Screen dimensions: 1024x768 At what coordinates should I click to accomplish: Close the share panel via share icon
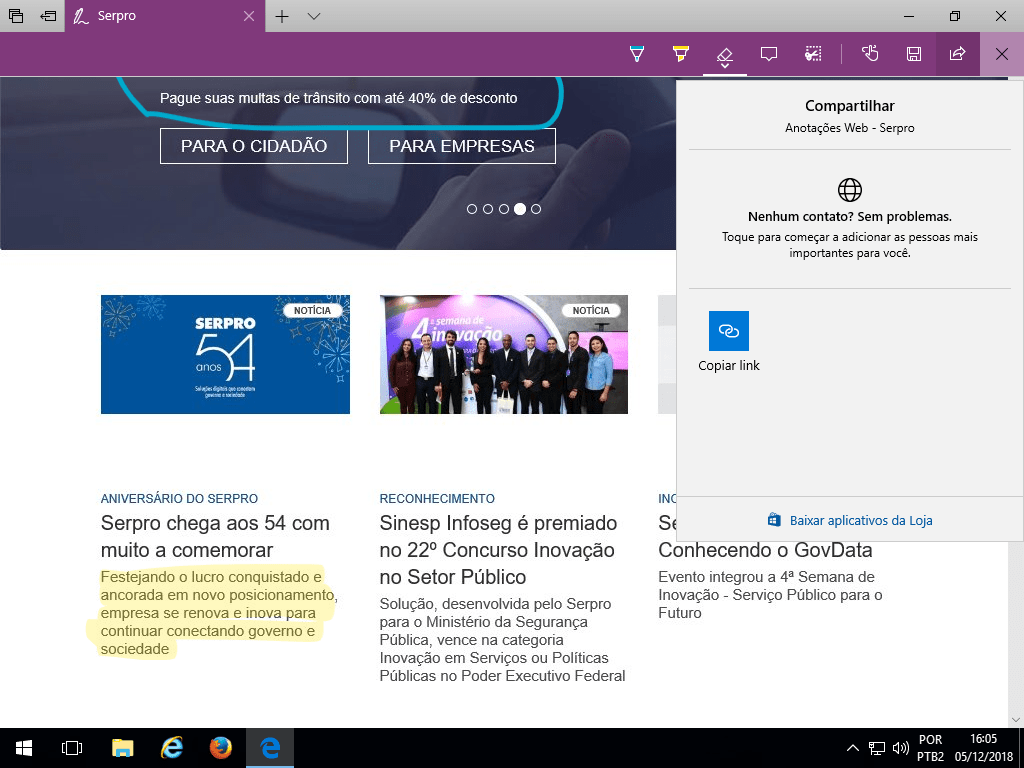[x=957, y=54]
